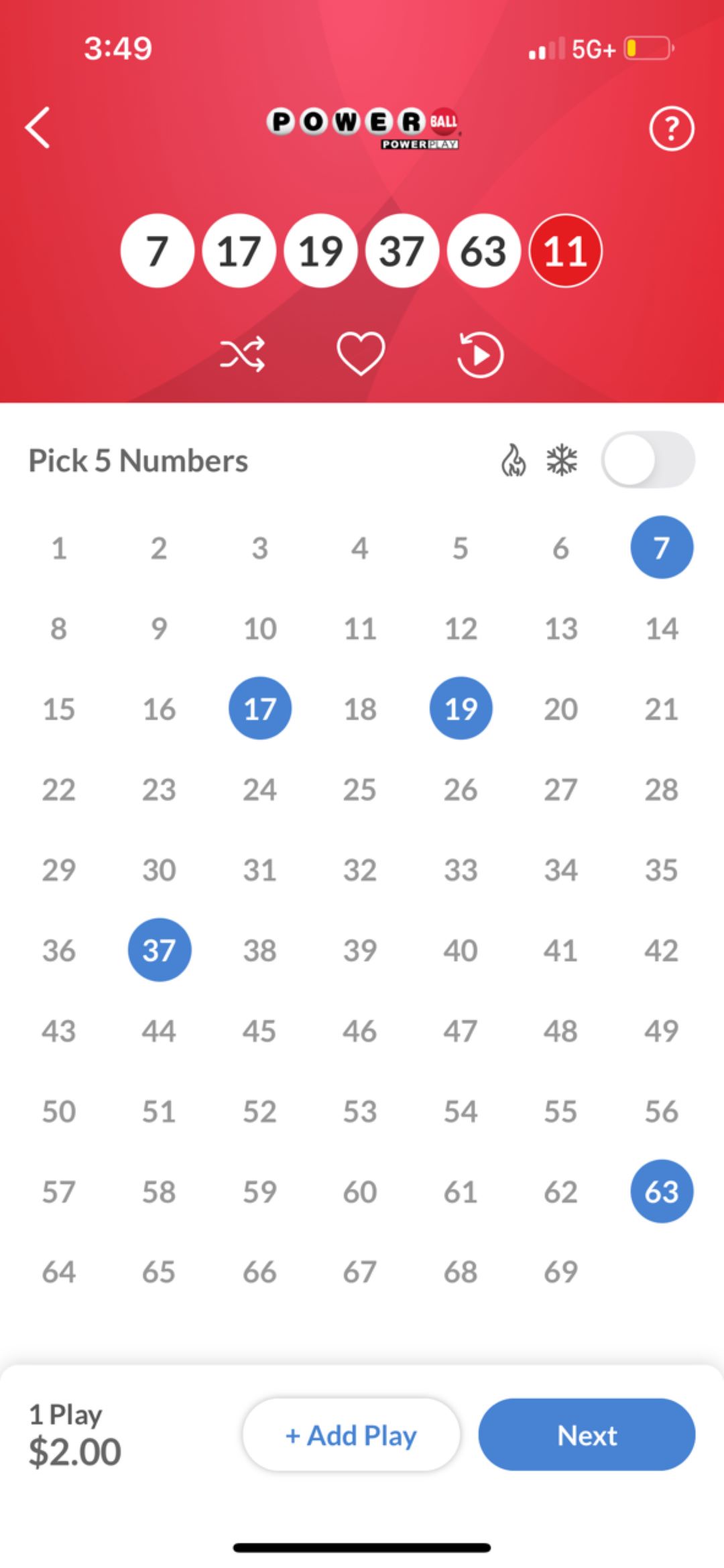Tap the white ball showing 7
Image resolution: width=724 pixels, height=1568 pixels.
tap(158, 251)
